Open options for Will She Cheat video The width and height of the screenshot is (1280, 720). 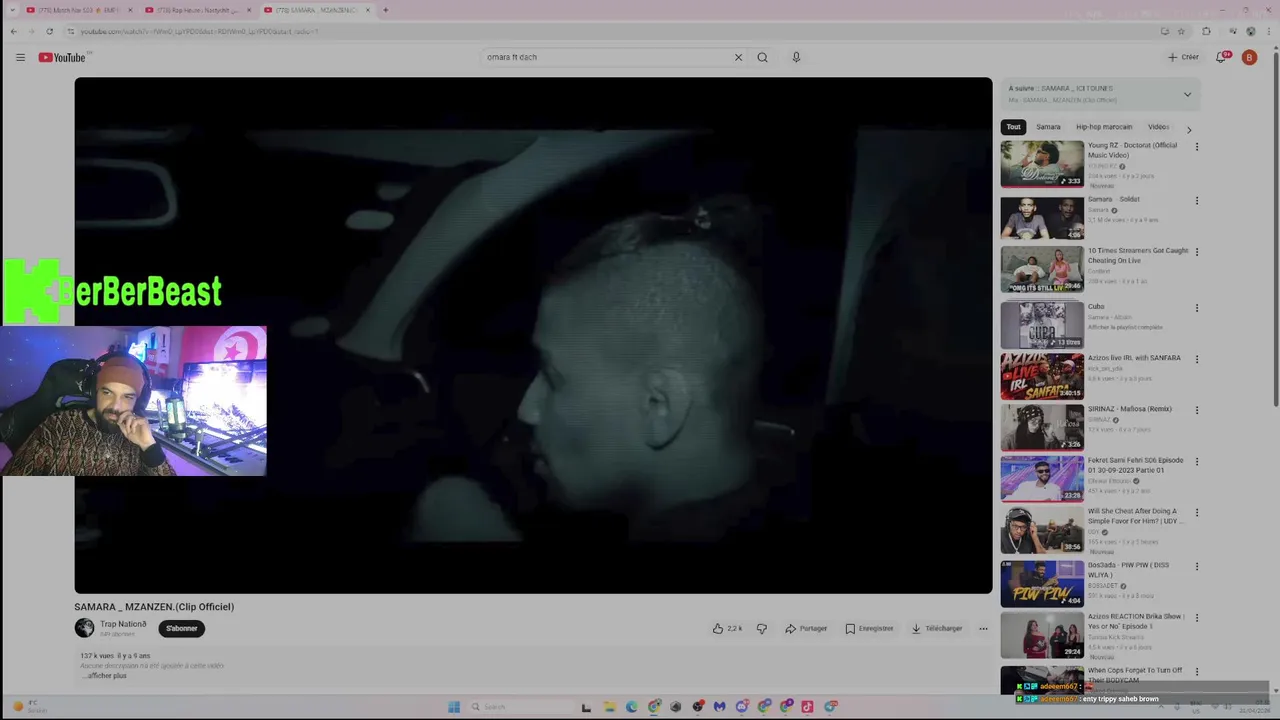(1196, 513)
